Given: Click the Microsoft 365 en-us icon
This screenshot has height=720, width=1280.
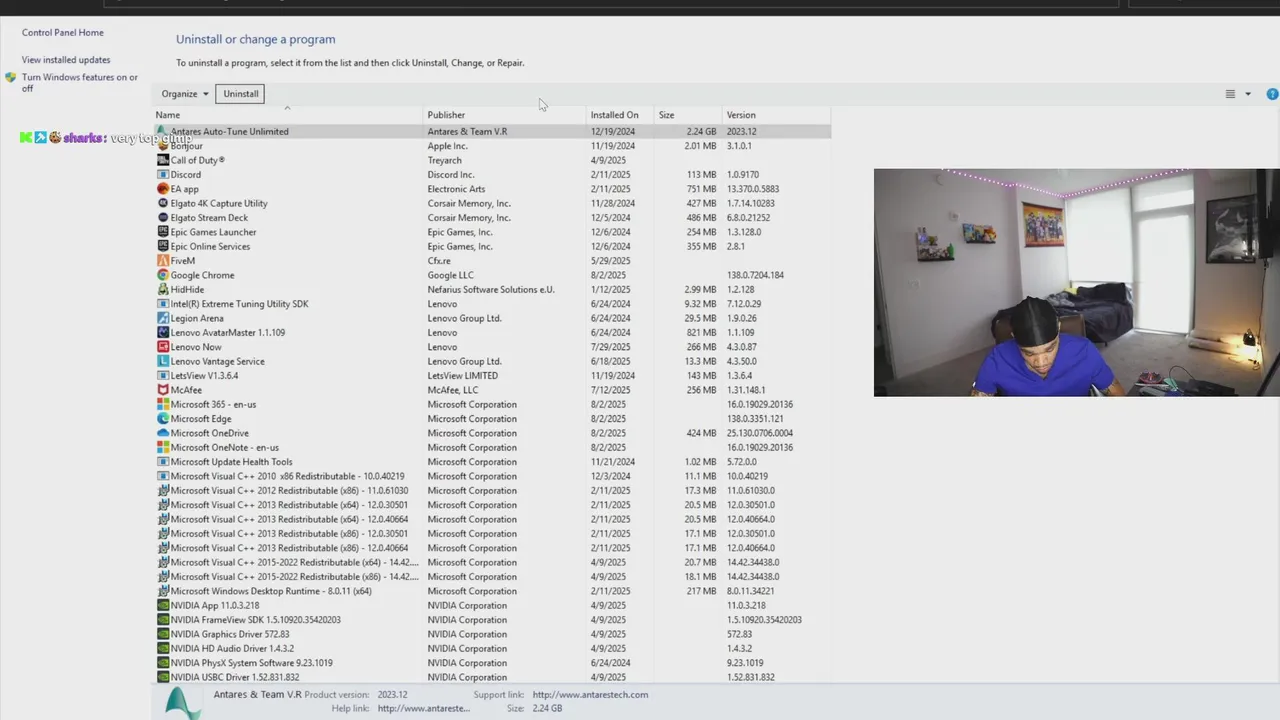Looking at the screenshot, I should (x=163, y=404).
